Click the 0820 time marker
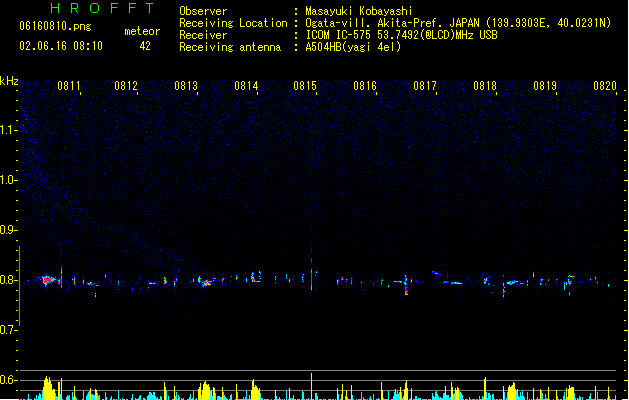Image resolution: width=629 pixels, height=400 pixels. (x=605, y=86)
